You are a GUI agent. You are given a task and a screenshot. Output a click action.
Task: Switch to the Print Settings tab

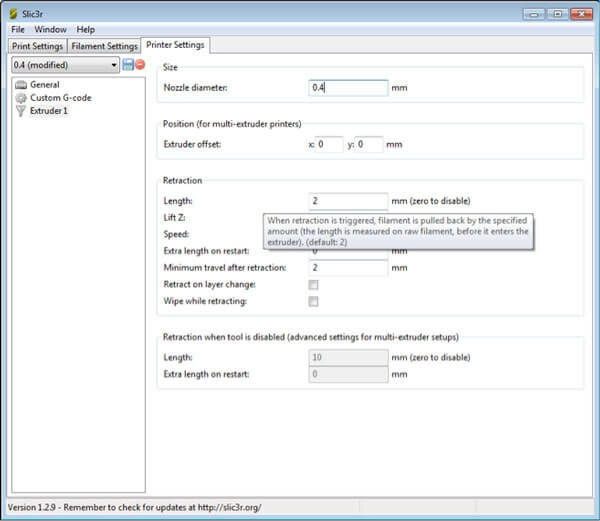(x=38, y=46)
